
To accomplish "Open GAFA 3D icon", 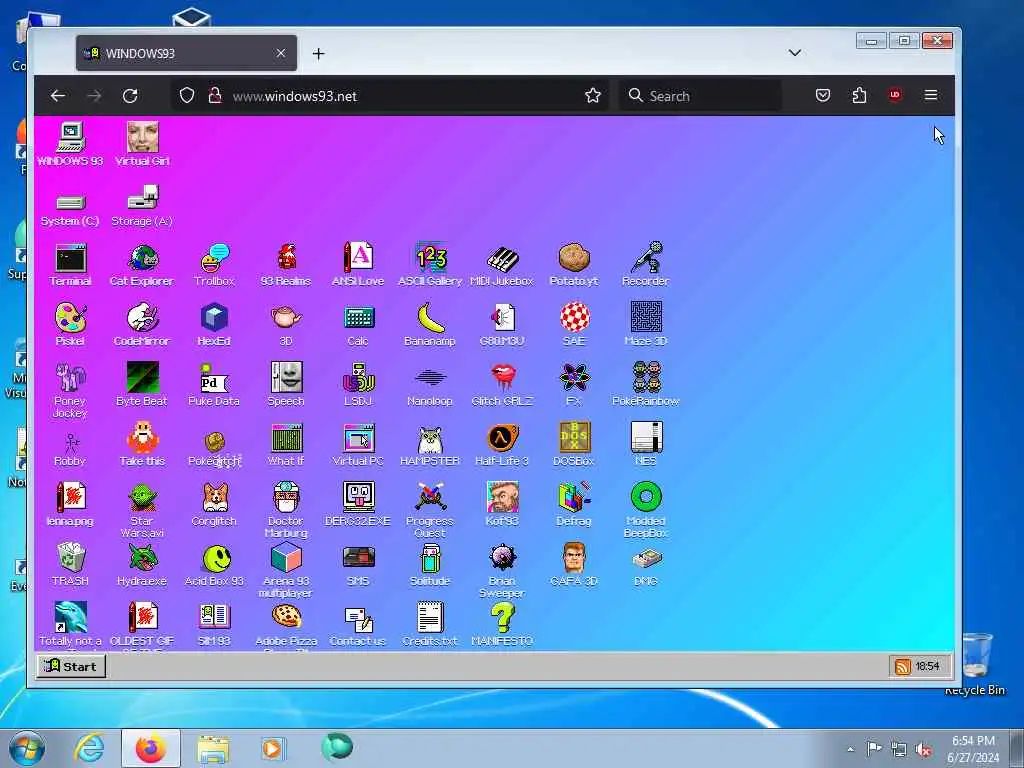I will click(x=574, y=565).
